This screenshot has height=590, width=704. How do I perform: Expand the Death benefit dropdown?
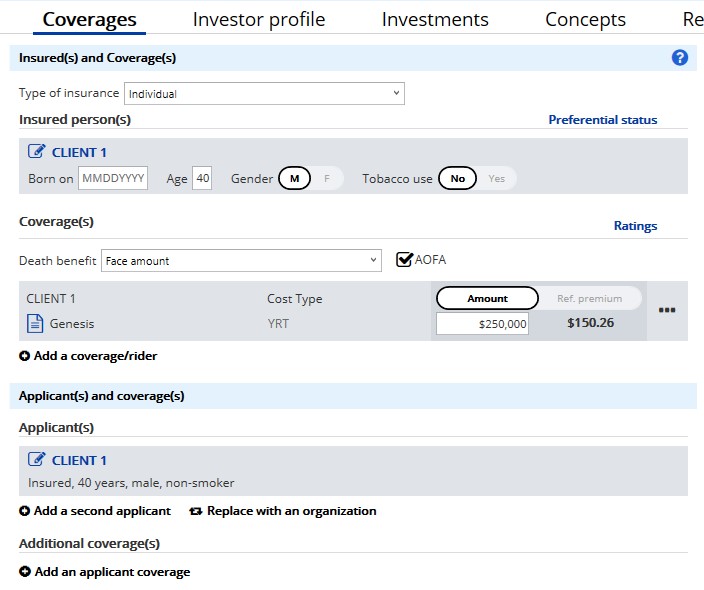coord(241,261)
